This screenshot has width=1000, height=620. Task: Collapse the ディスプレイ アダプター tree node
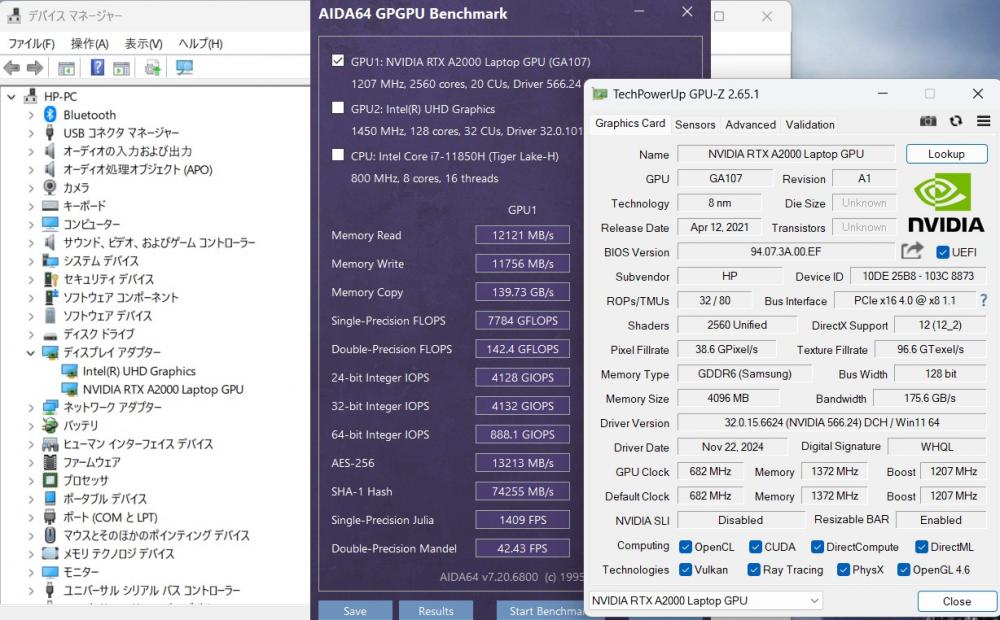[31, 353]
